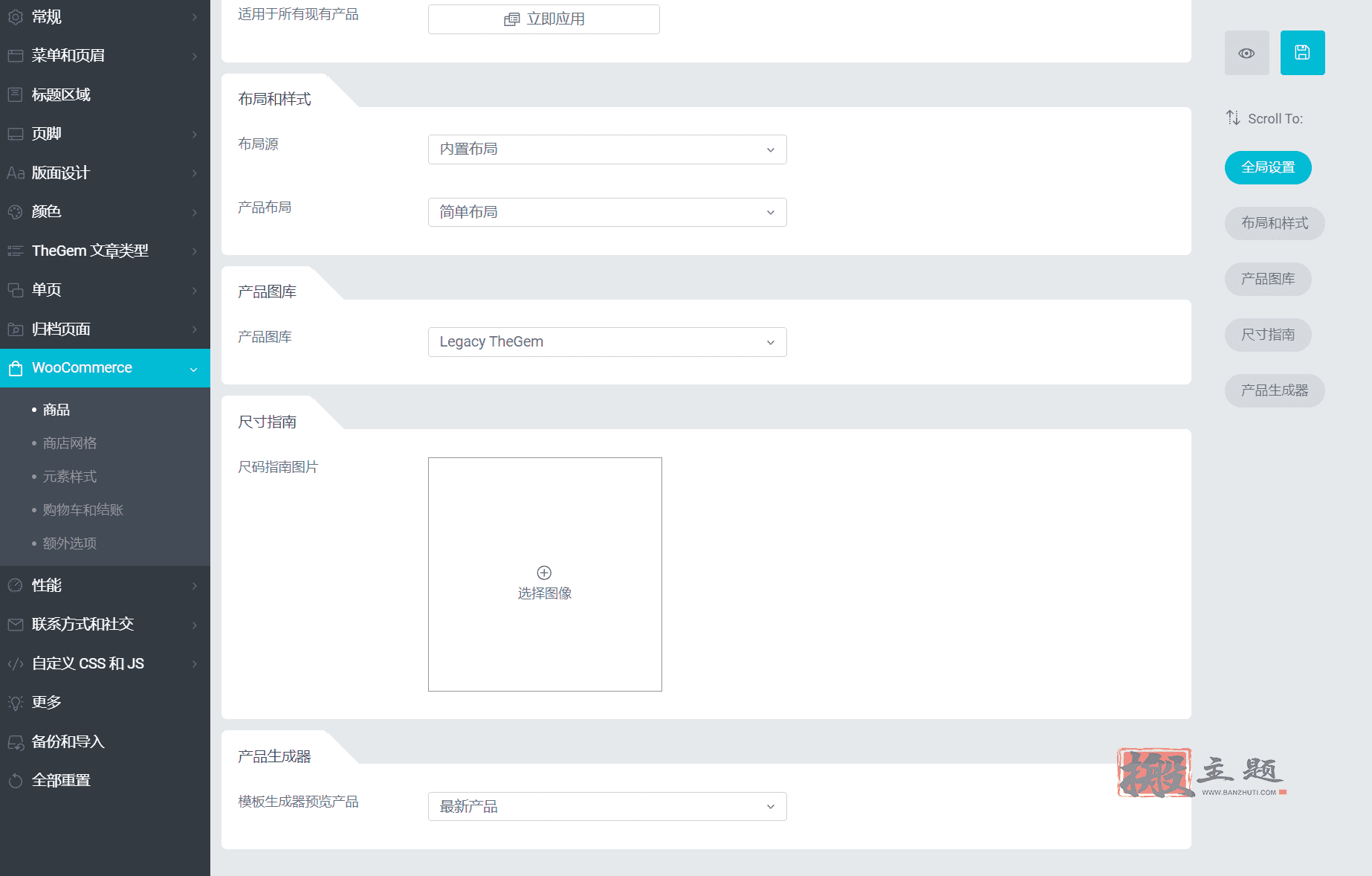1372x876 pixels.
Task: Expand the 页脚 submenu chevron
Action: point(195,135)
